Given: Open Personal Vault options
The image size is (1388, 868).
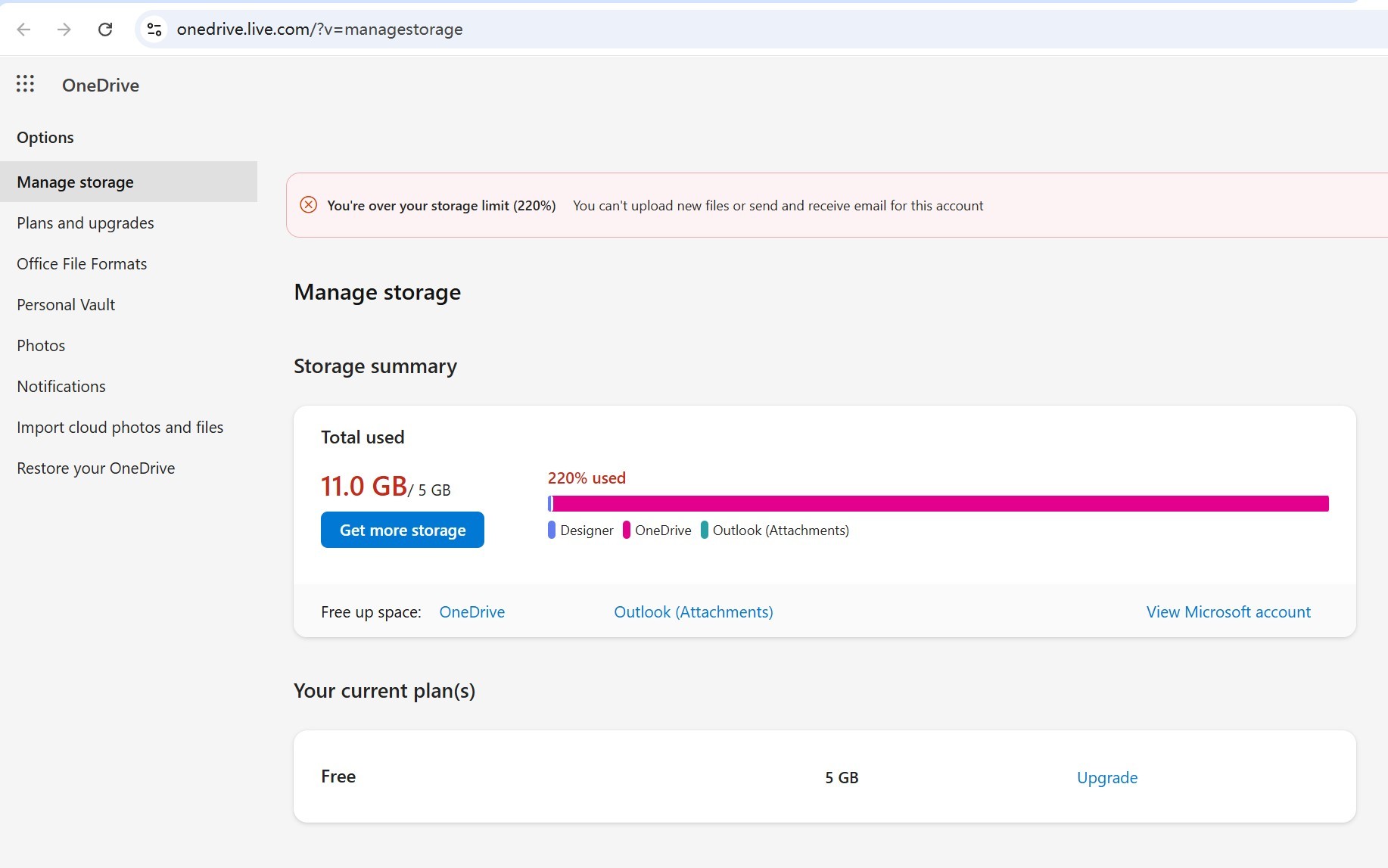Looking at the screenshot, I should [66, 305].
